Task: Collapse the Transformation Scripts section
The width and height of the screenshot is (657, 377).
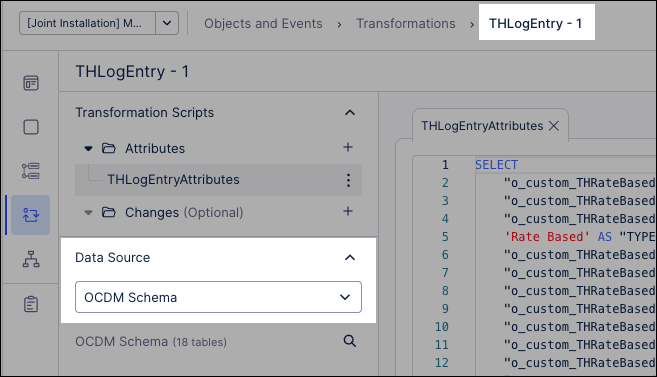Action: click(x=349, y=113)
